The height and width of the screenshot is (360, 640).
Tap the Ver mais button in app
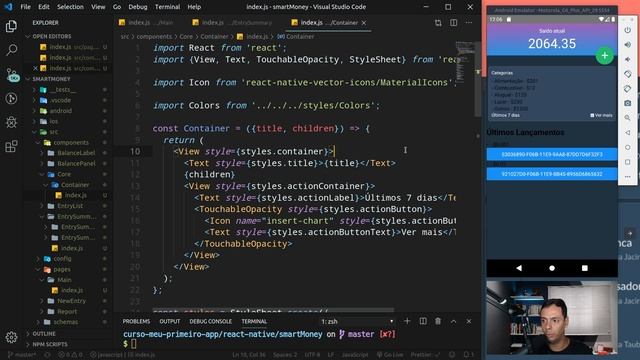click(601, 116)
